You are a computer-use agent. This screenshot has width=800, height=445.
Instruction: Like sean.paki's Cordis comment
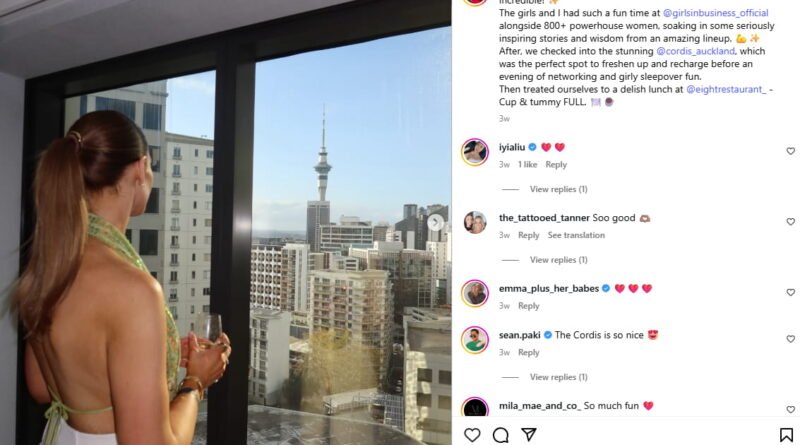pos(790,339)
